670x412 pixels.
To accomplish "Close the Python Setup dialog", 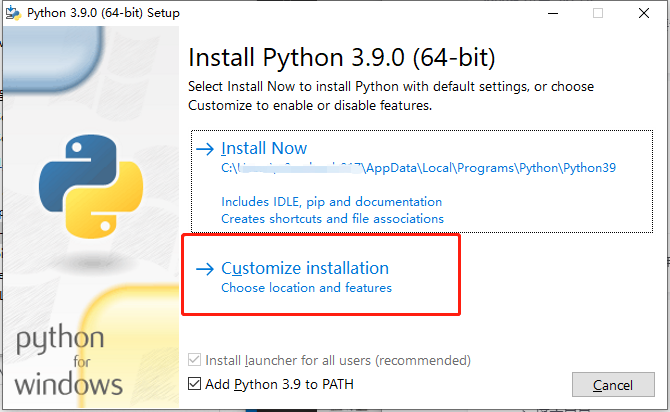I will coord(645,13).
